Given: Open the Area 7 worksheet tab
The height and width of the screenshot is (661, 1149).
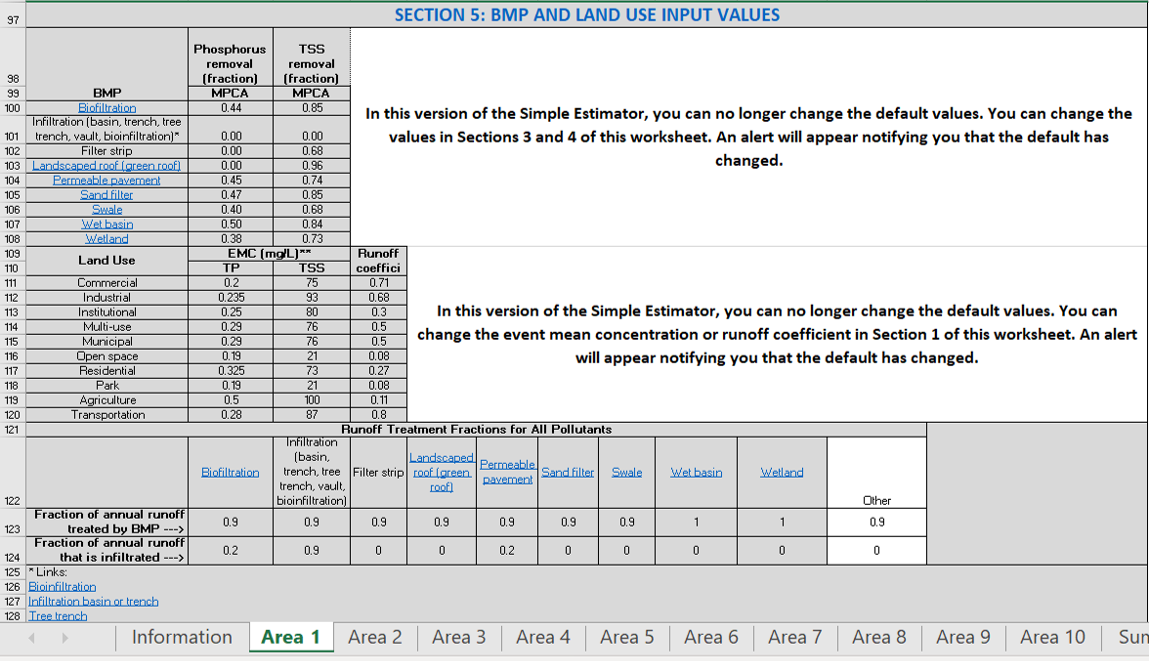Looking at the screenshot, I should click(794, 637).
